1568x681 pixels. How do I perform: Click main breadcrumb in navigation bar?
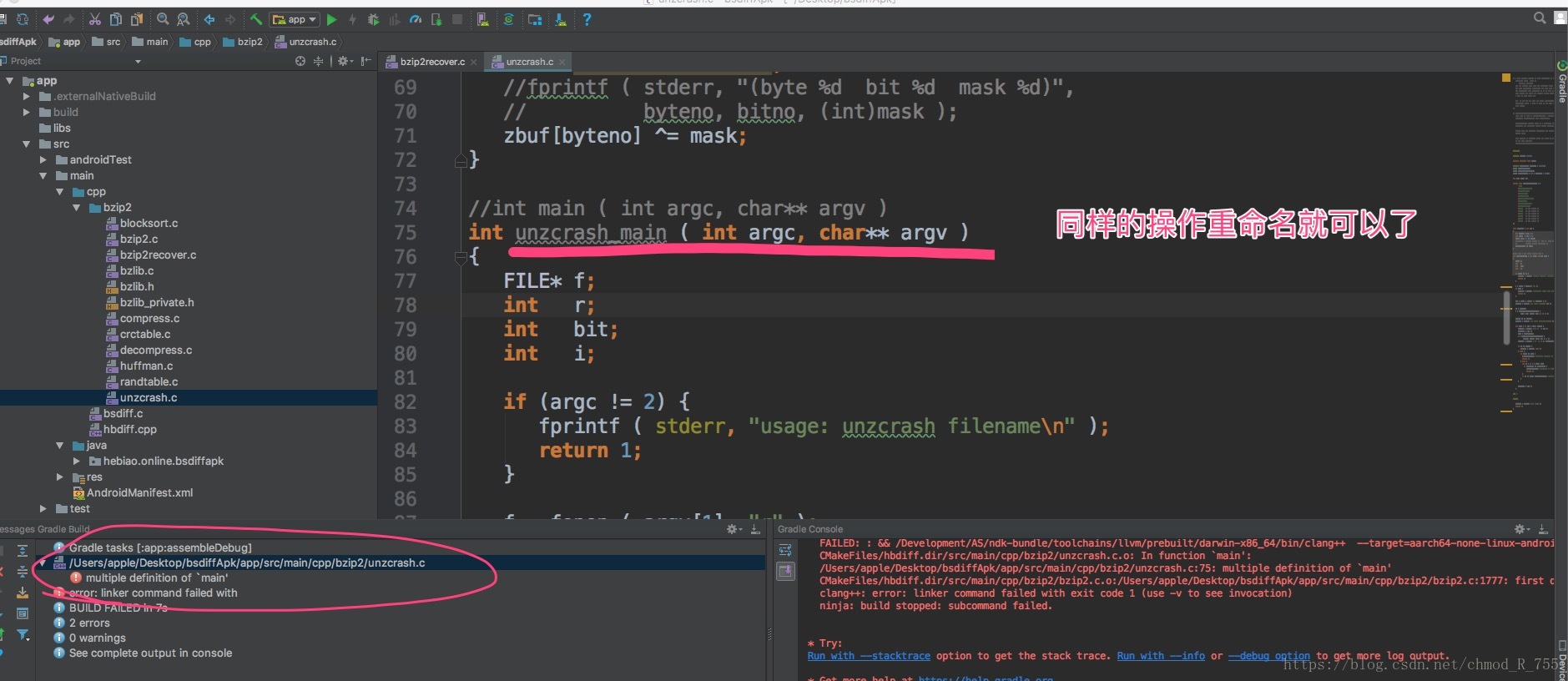pos(150,42)
